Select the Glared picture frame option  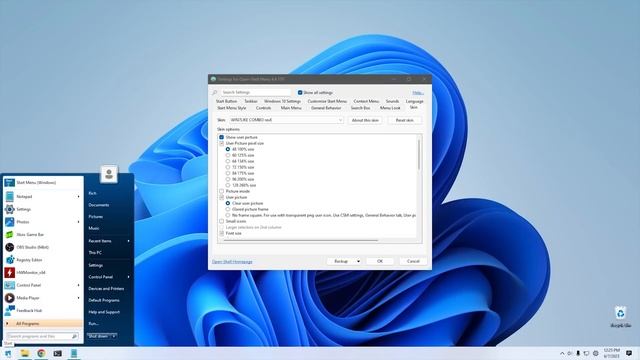[x=228, y=209]
